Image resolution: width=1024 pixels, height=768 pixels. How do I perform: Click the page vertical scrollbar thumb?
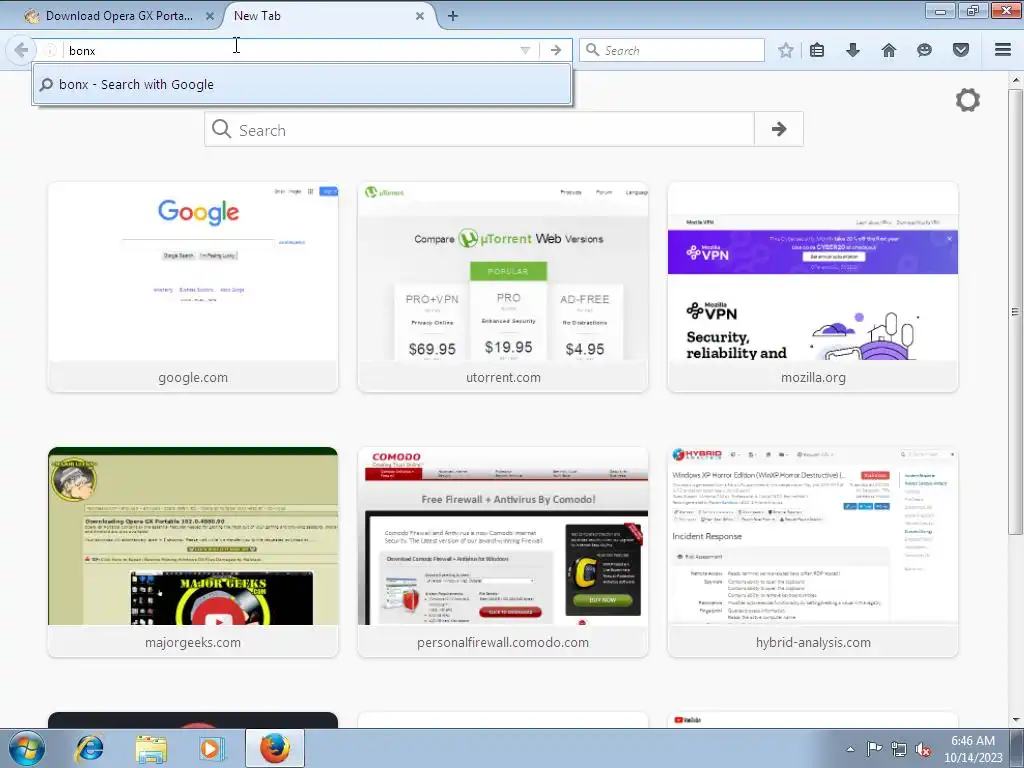[1015, 312]
